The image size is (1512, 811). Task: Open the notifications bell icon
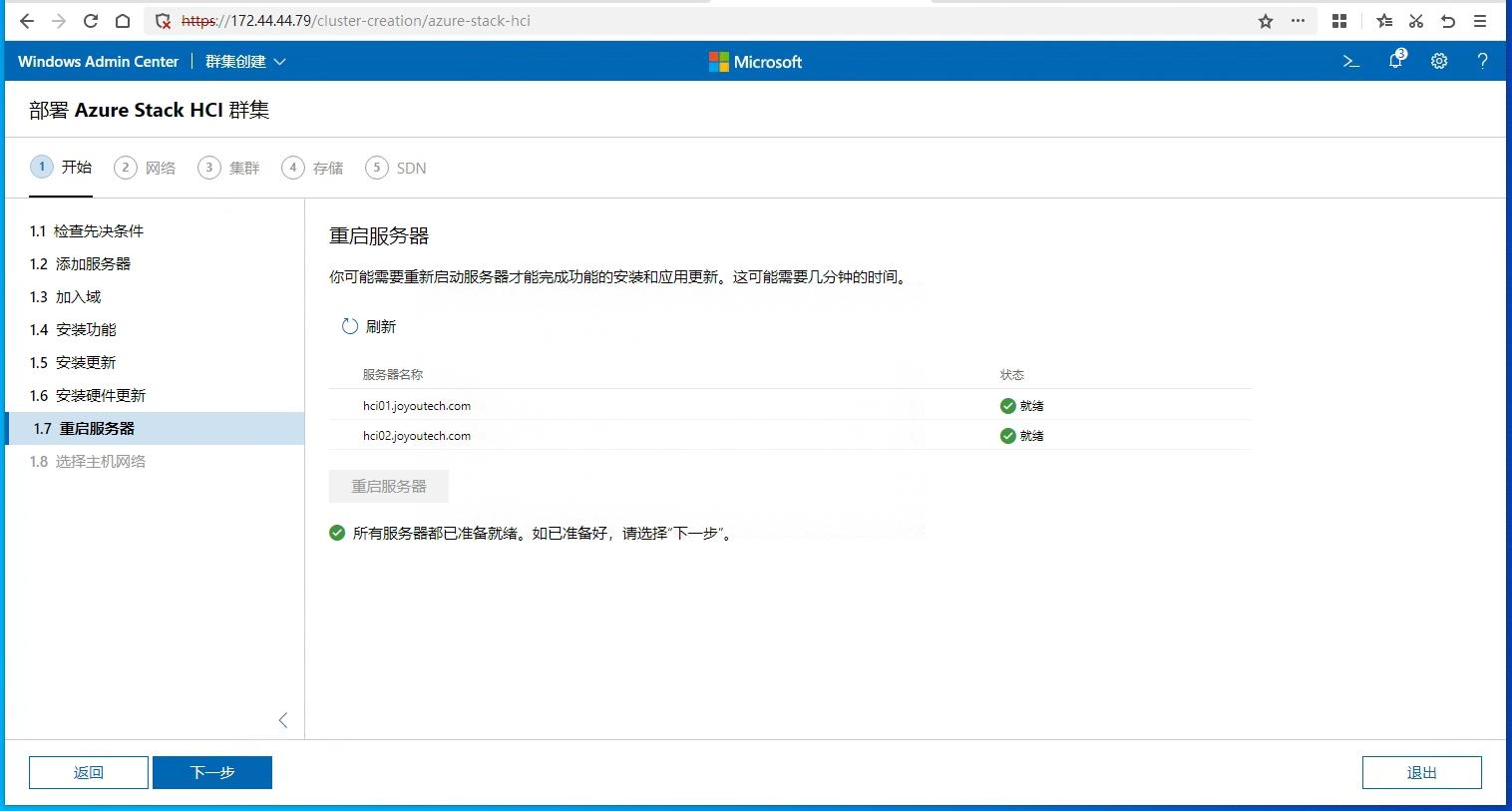pyautogui.click(x=1396, y=60)
